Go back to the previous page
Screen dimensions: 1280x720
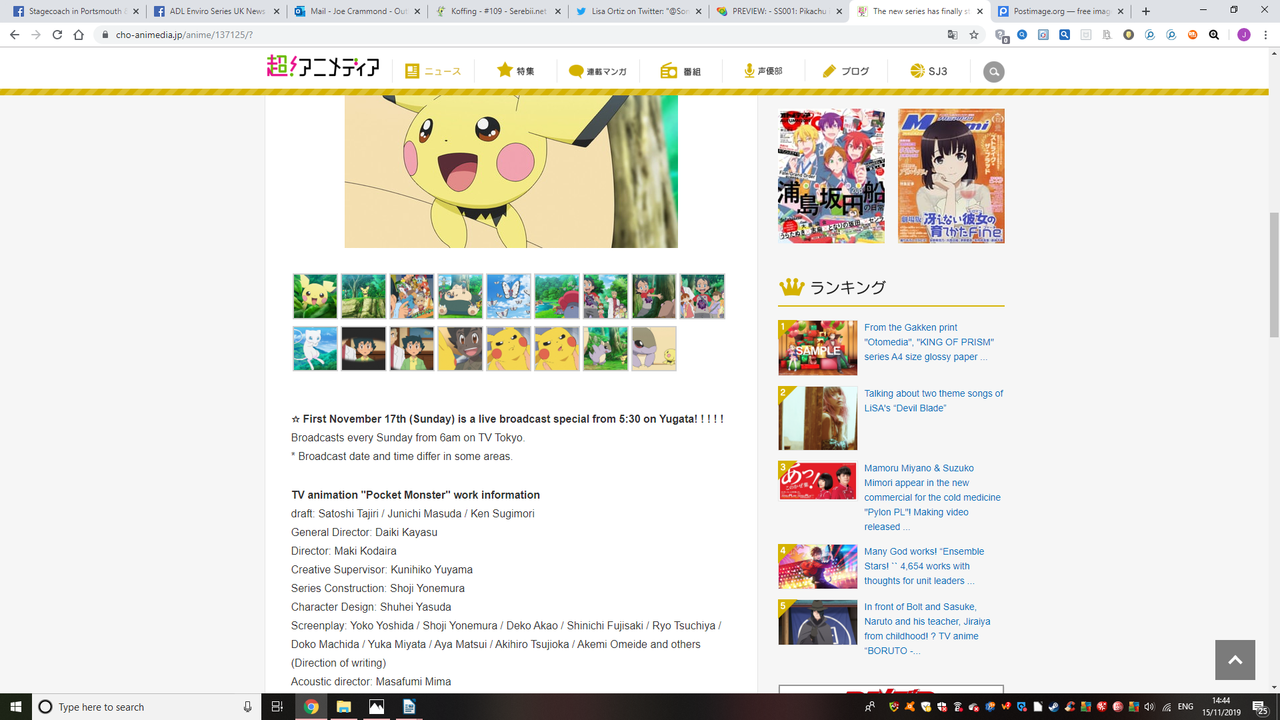pyautogui.click(x=14, y=34)
